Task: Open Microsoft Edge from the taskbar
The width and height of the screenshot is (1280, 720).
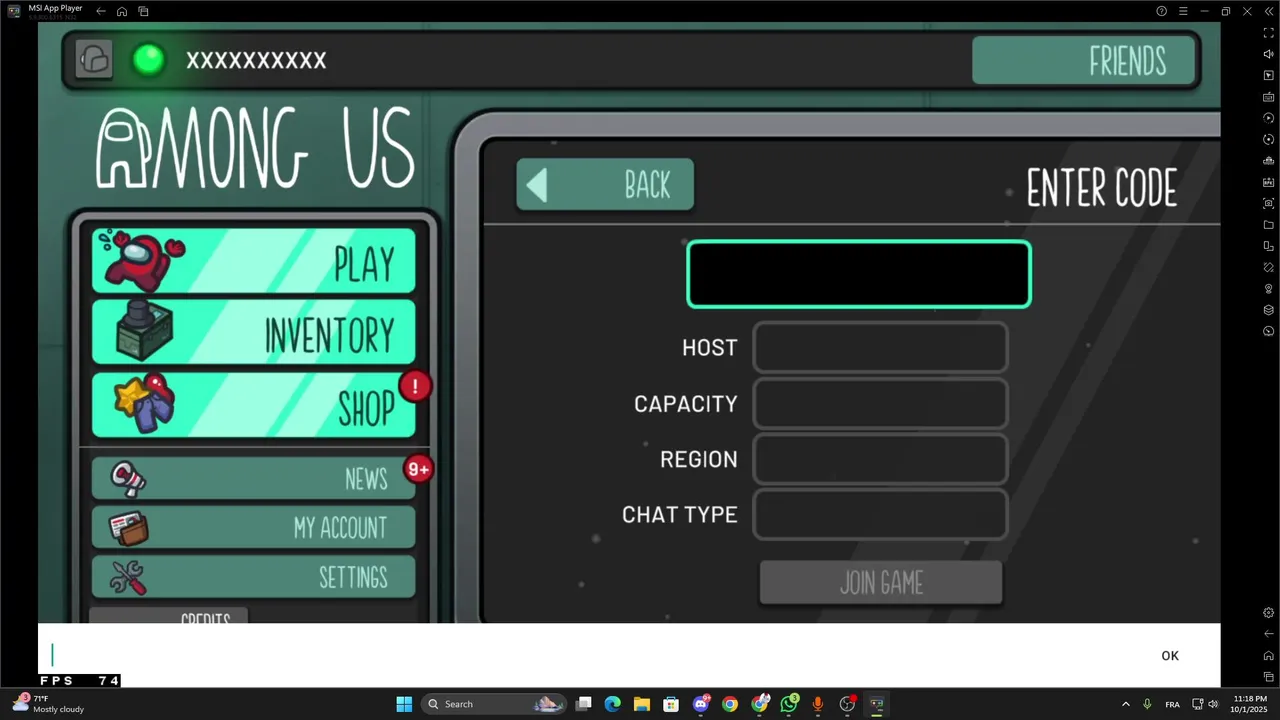Action: pos(613,704)
